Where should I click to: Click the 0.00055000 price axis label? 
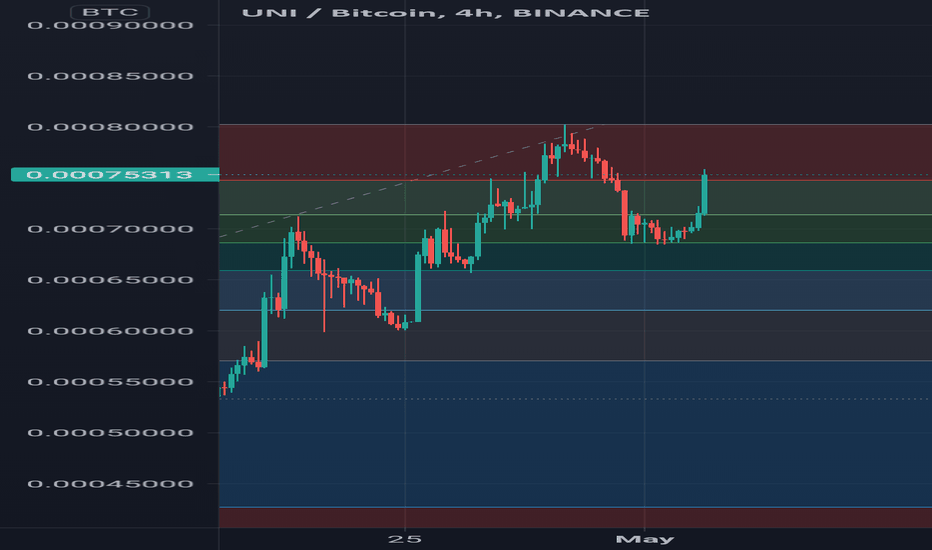[x=111, y=382]
